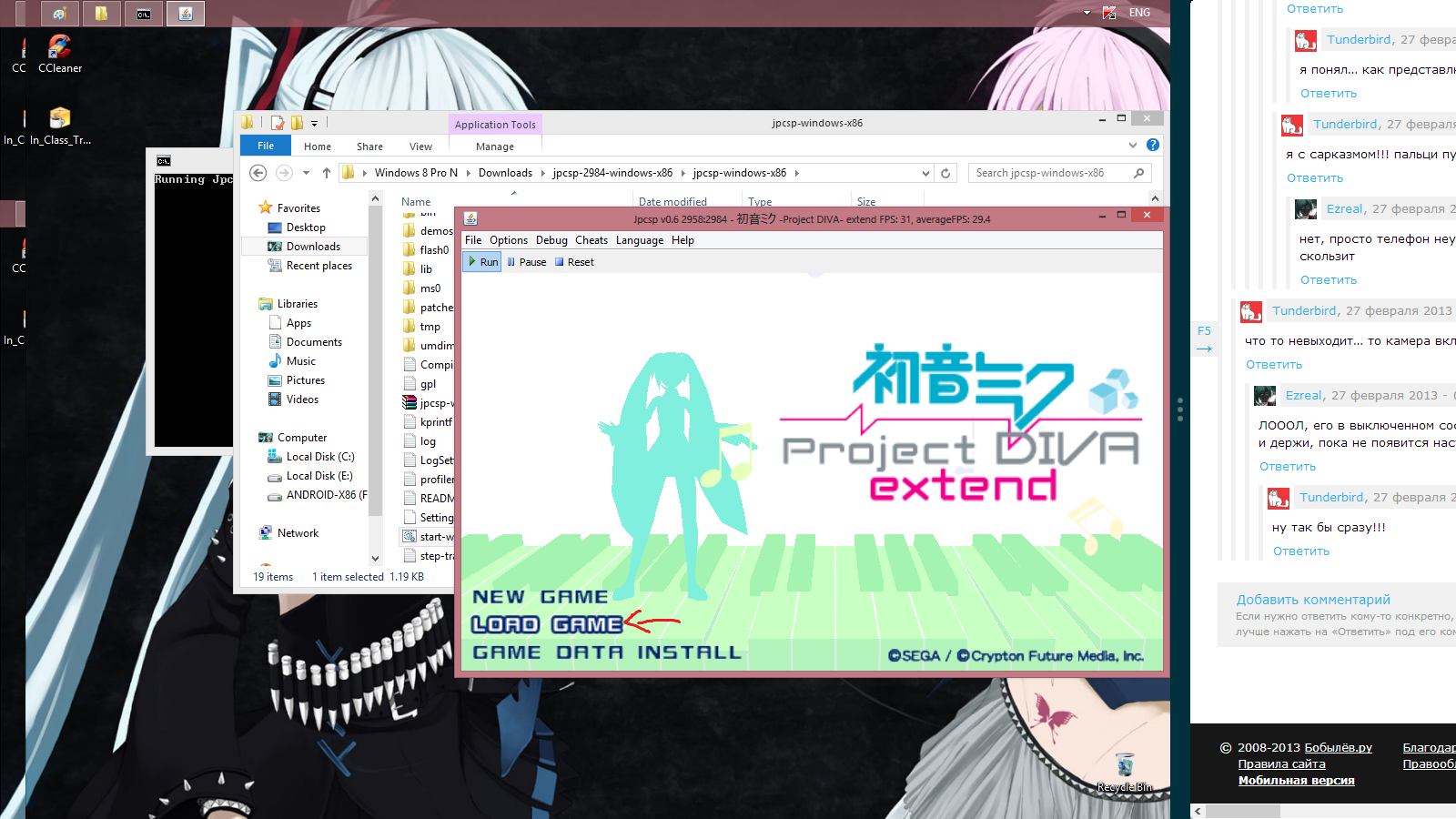The image size is (1456, 819).
Task: Select LOAD GAME in the game screen
Action: pos(547,624)
